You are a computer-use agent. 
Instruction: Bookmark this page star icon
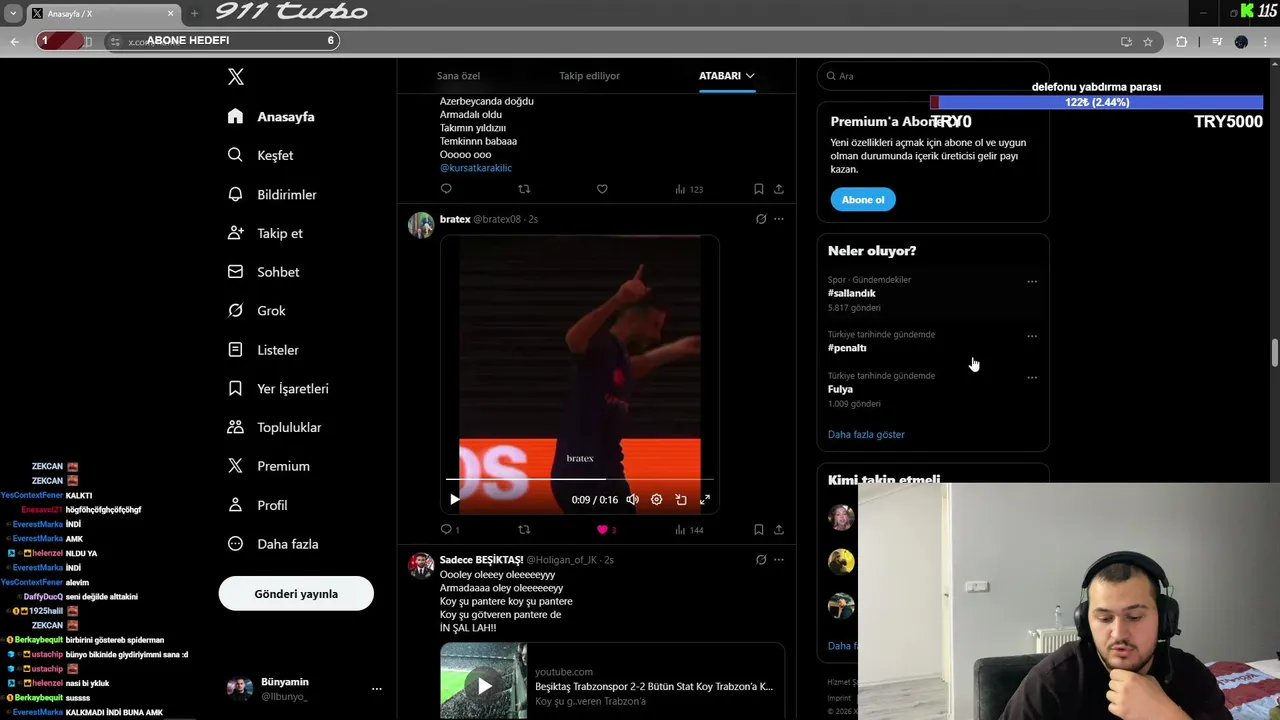[x=1148, y=41]
